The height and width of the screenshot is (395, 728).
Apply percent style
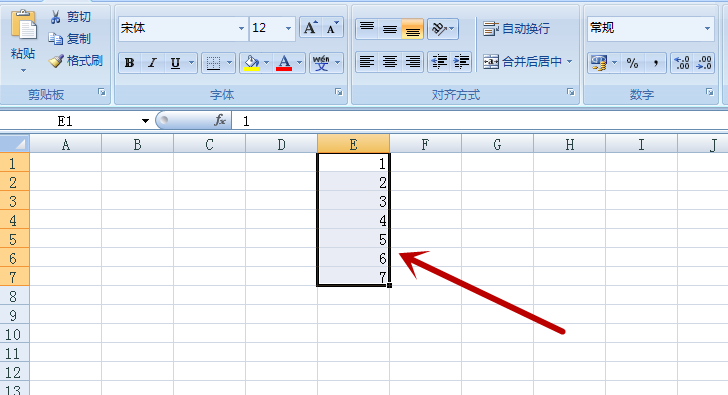pyautogui.click(x=632, y=63)
